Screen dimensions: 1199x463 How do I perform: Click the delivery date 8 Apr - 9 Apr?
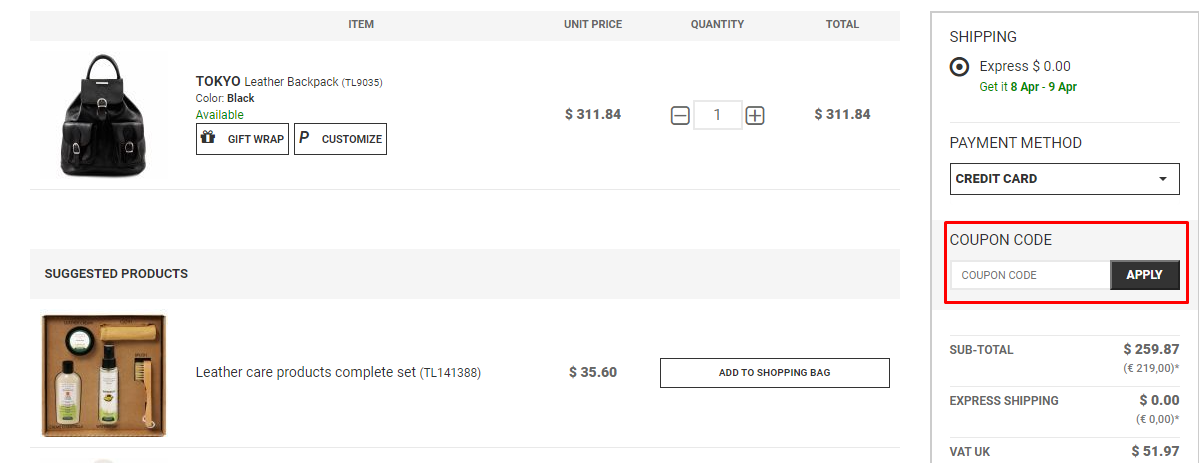point(1044,87)
